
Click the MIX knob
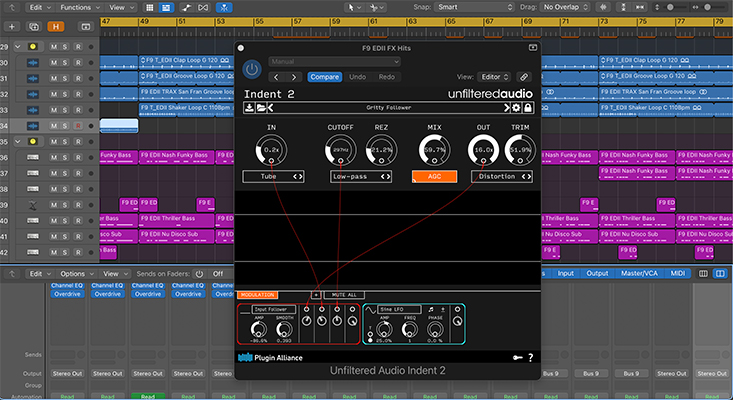pos(434,150)
